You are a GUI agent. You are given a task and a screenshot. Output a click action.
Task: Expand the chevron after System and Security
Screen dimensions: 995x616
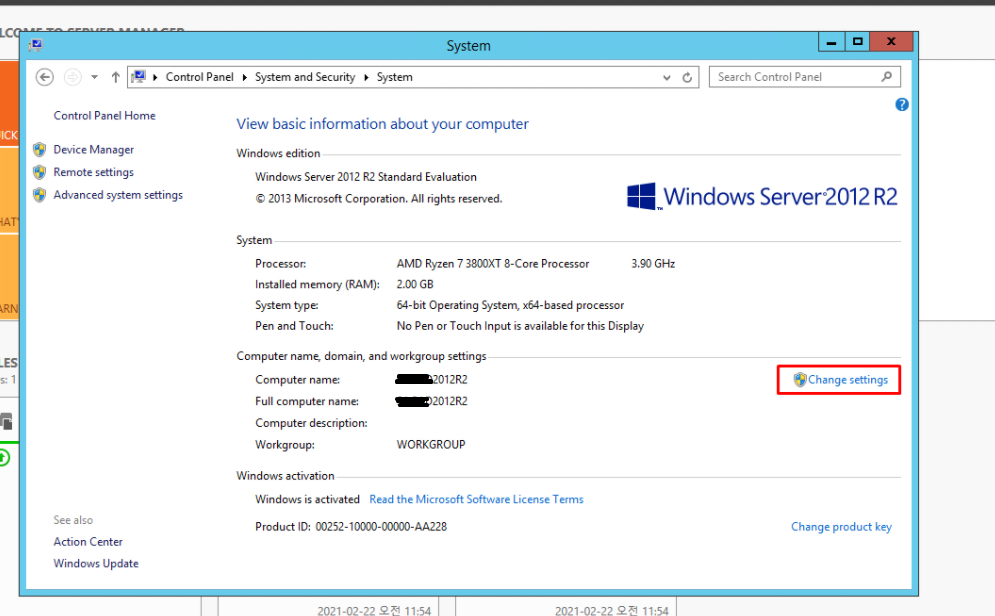[366, 77]
